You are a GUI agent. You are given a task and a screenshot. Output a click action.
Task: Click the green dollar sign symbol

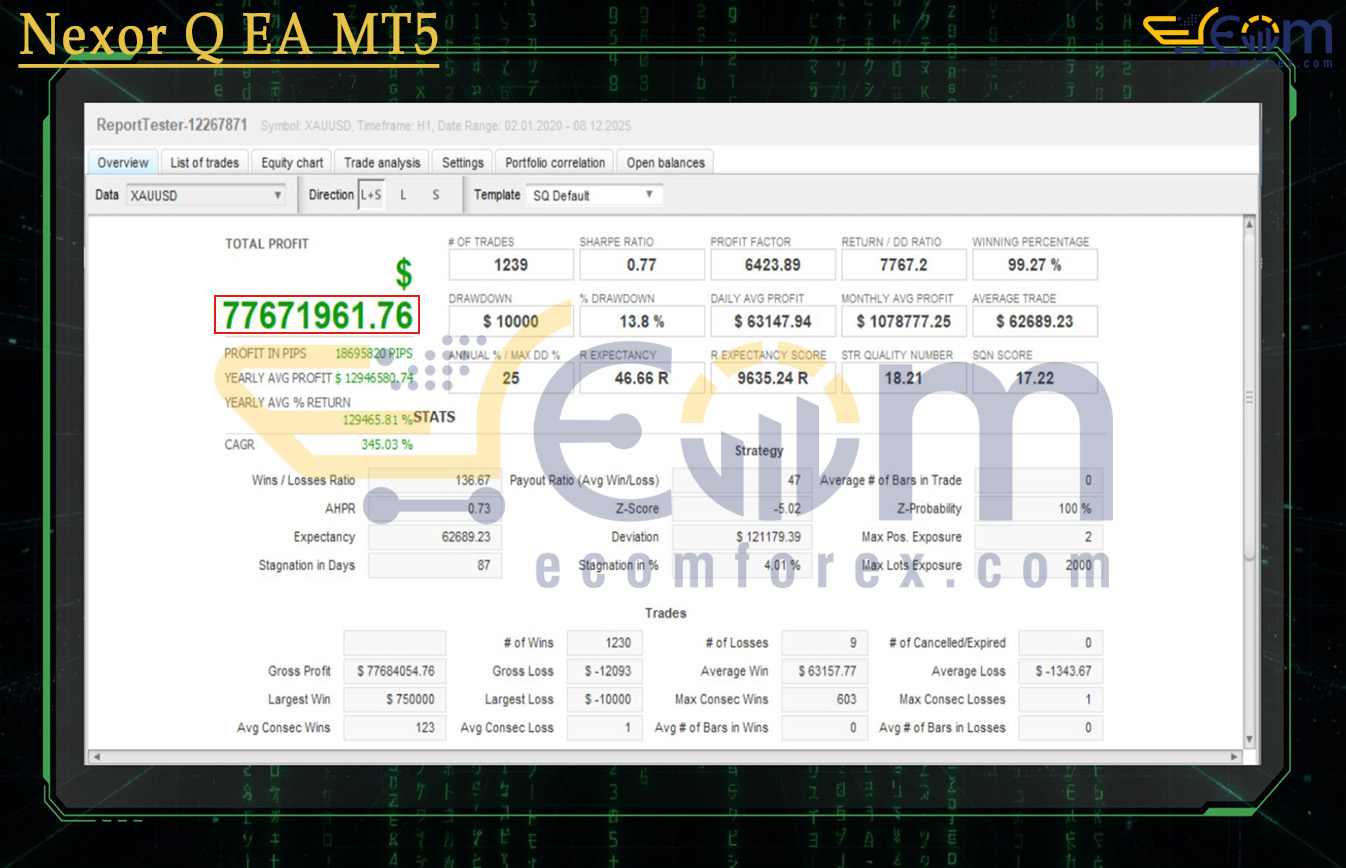tap(403, 274)
